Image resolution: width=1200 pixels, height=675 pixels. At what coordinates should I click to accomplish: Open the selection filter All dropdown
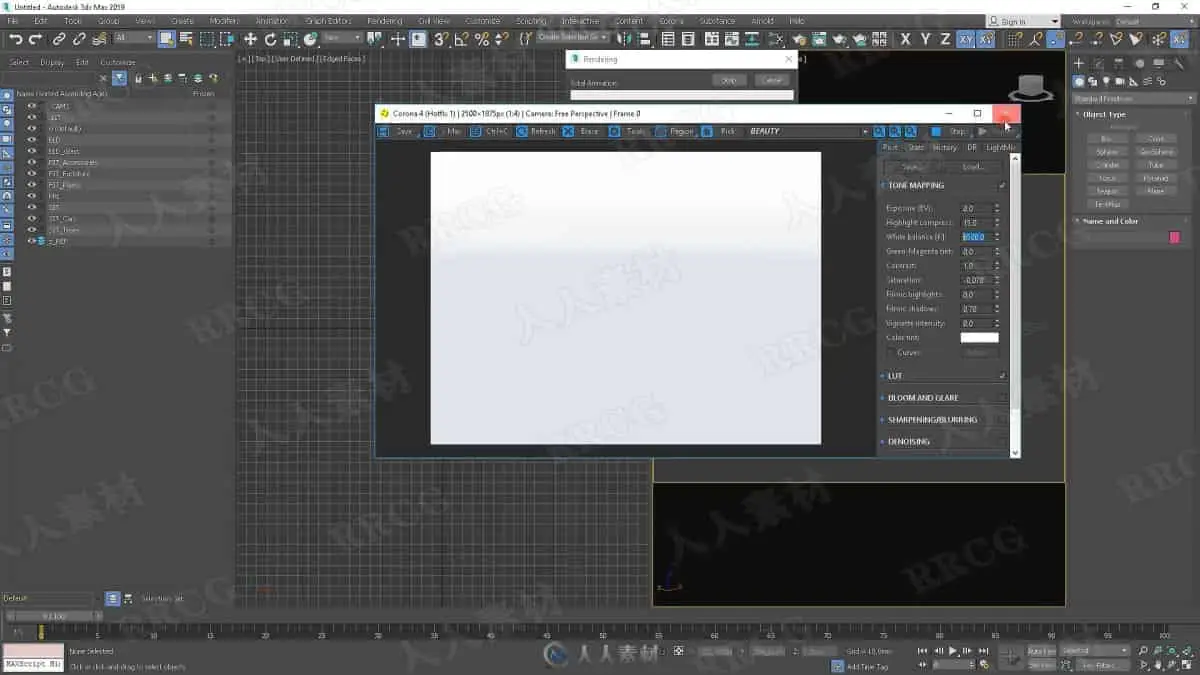[134, 39]
